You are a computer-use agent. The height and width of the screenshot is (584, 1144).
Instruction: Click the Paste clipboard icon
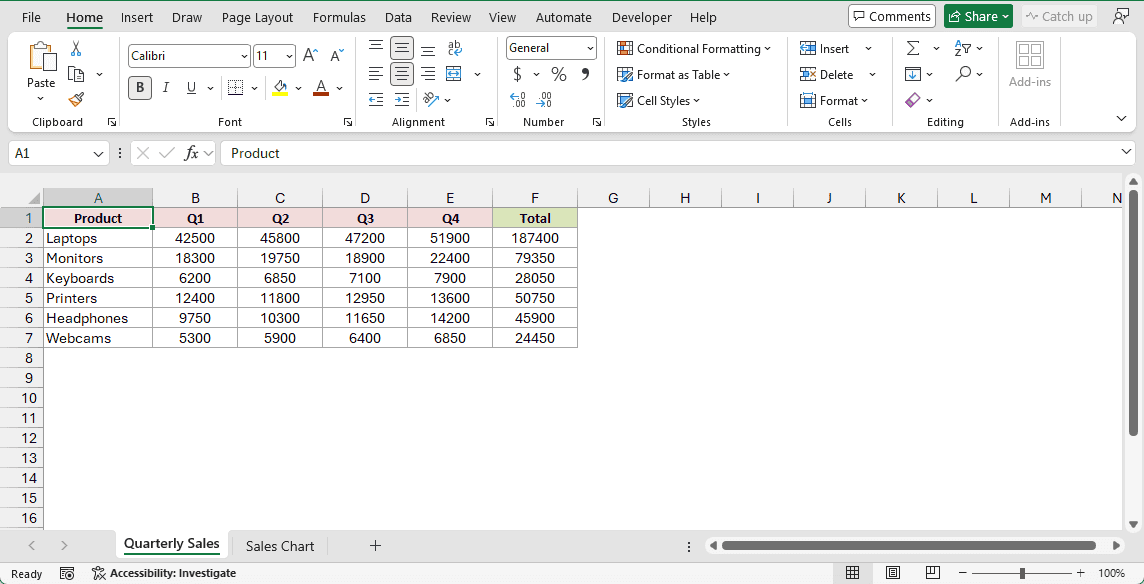tap(41, 57)
